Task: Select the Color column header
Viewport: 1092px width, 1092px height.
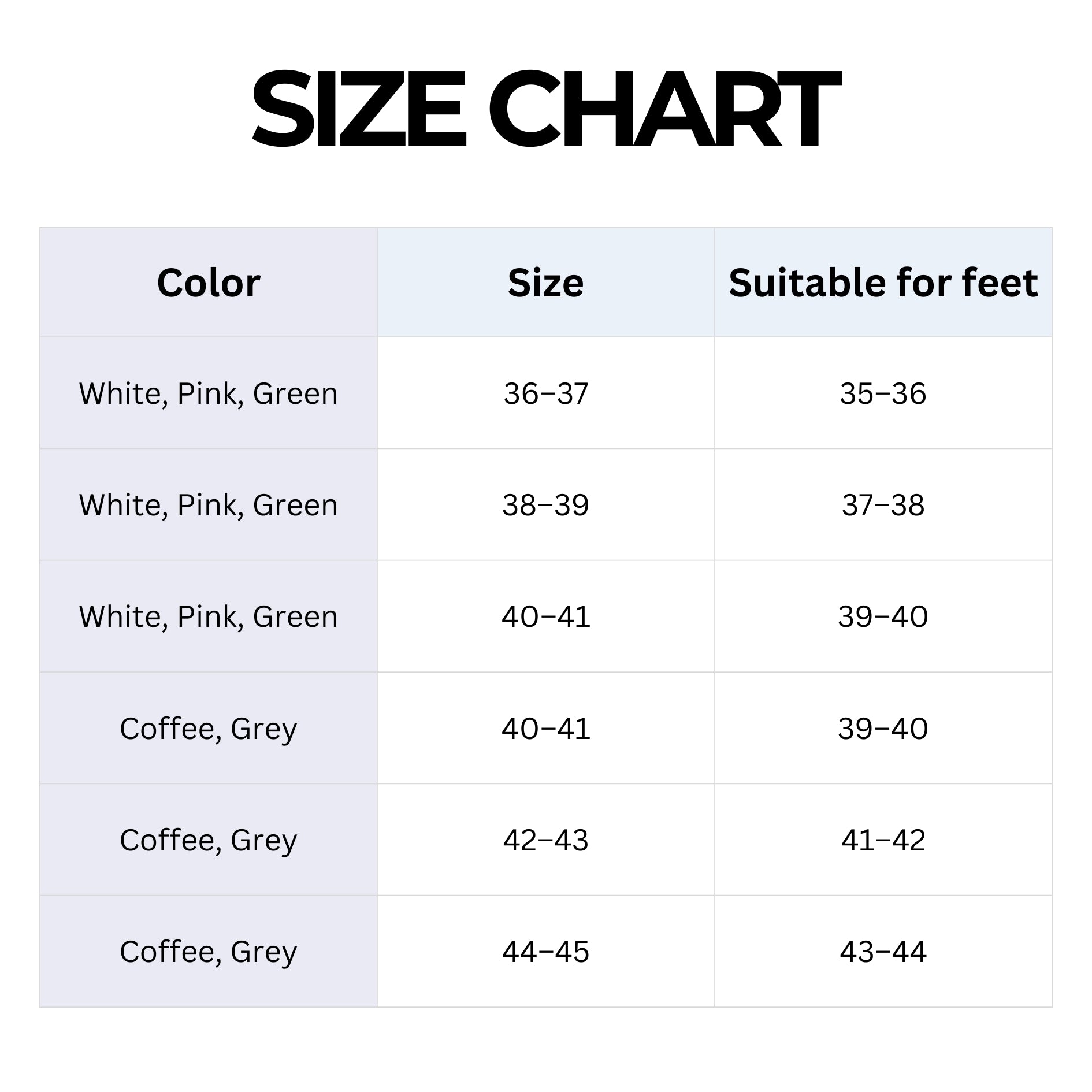Action: tap(209, 283)
